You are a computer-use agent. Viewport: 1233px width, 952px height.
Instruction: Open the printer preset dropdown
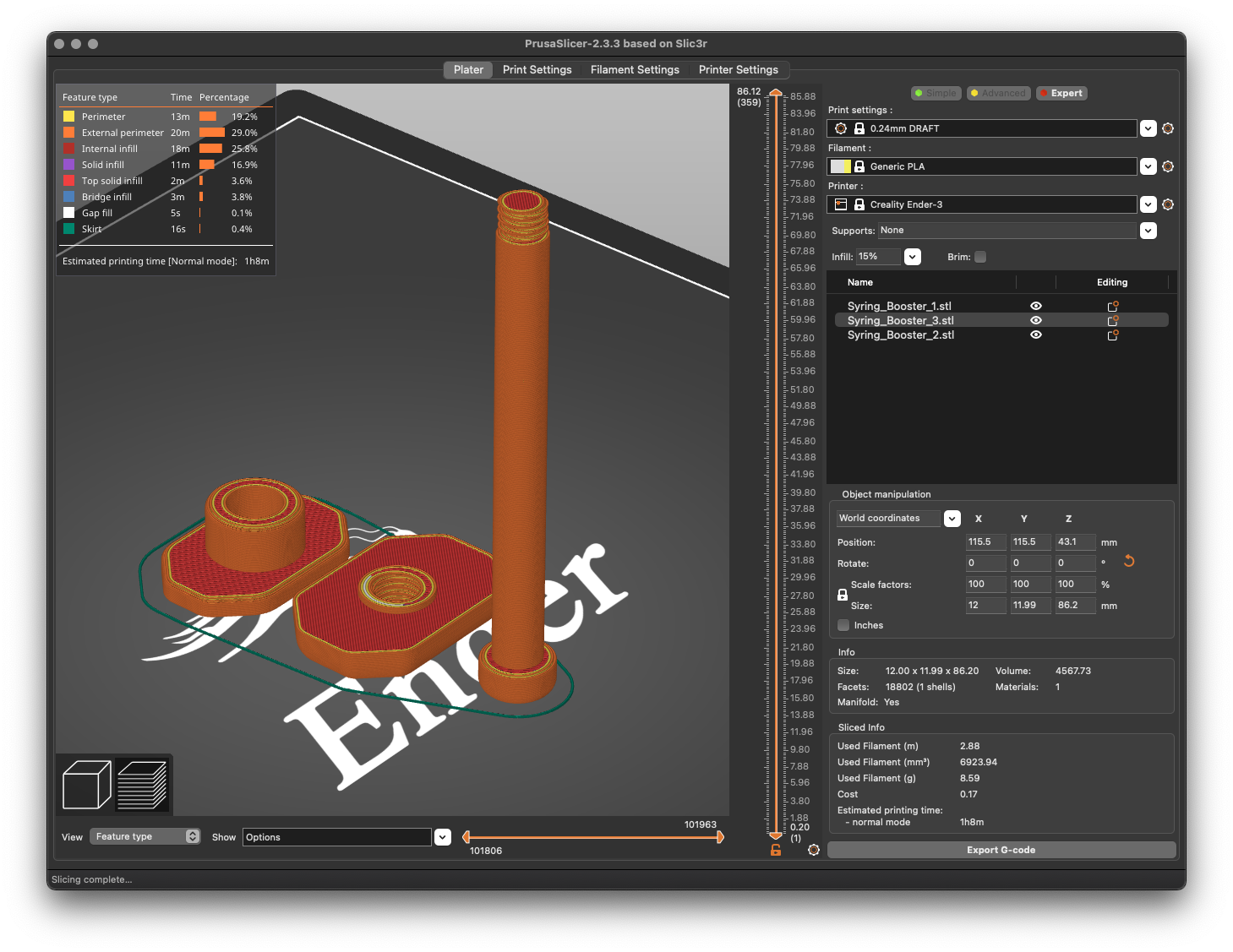coord(1148,204)
